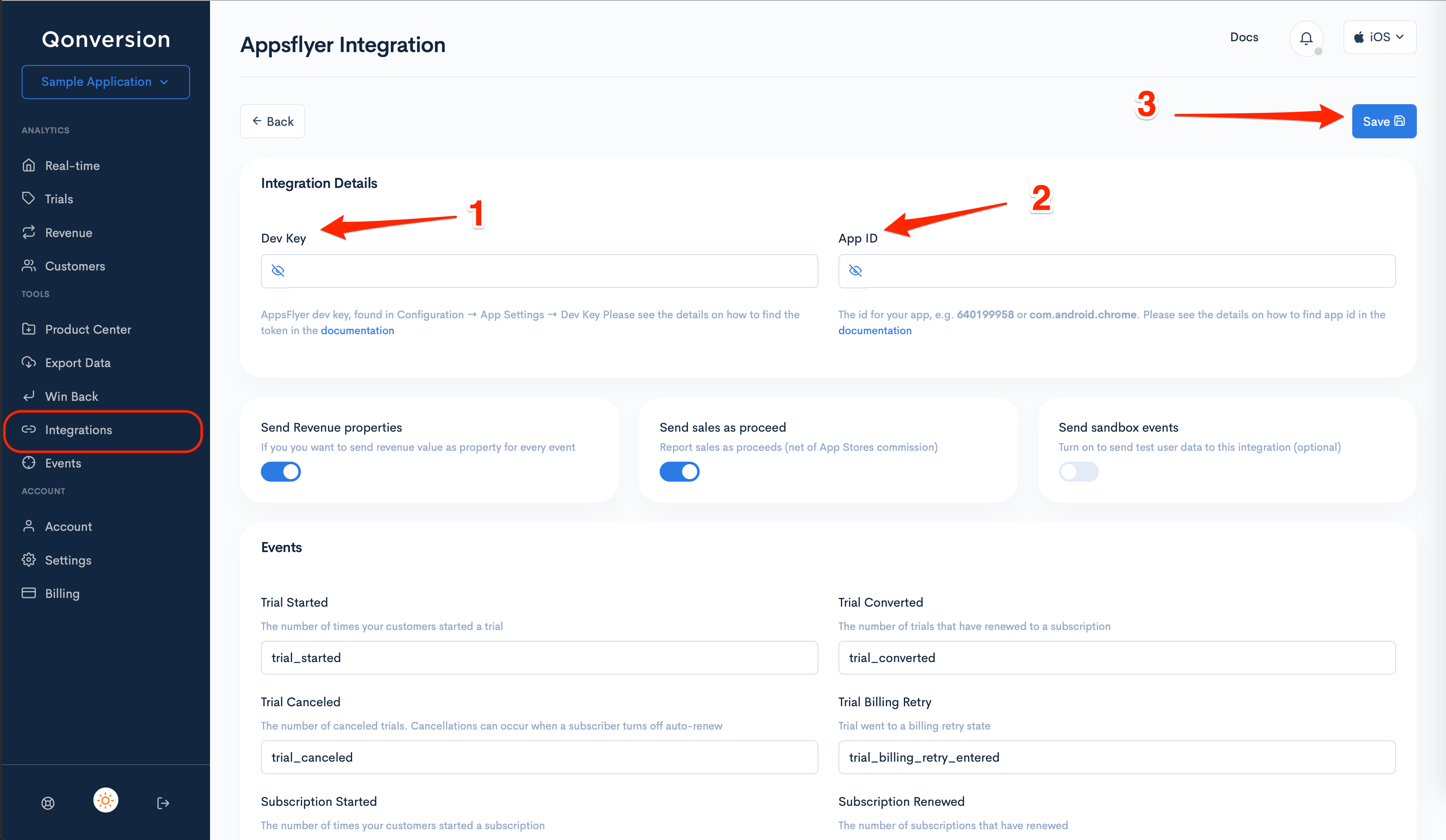This screenshot has height=840, width=1446.
Task: Edit the trial_canceled event field
Action: click(539, 757)
